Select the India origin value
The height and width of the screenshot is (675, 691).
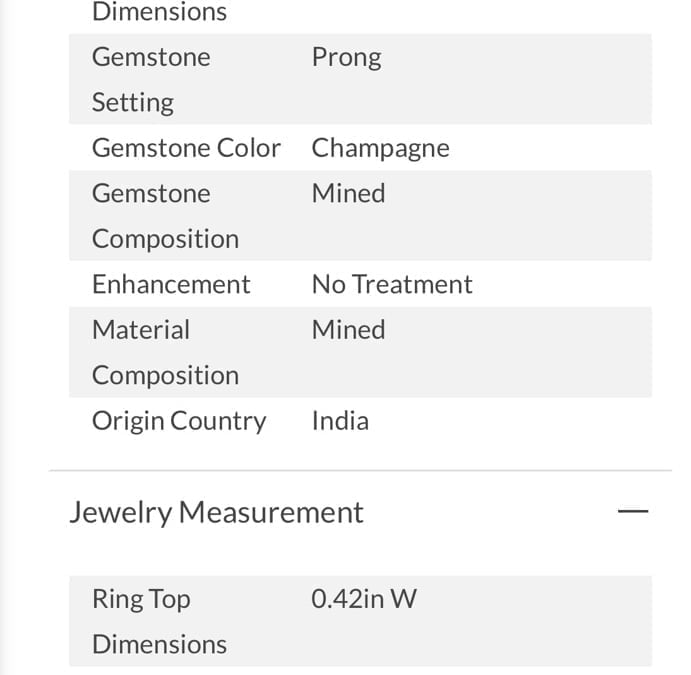coord(340,421)
